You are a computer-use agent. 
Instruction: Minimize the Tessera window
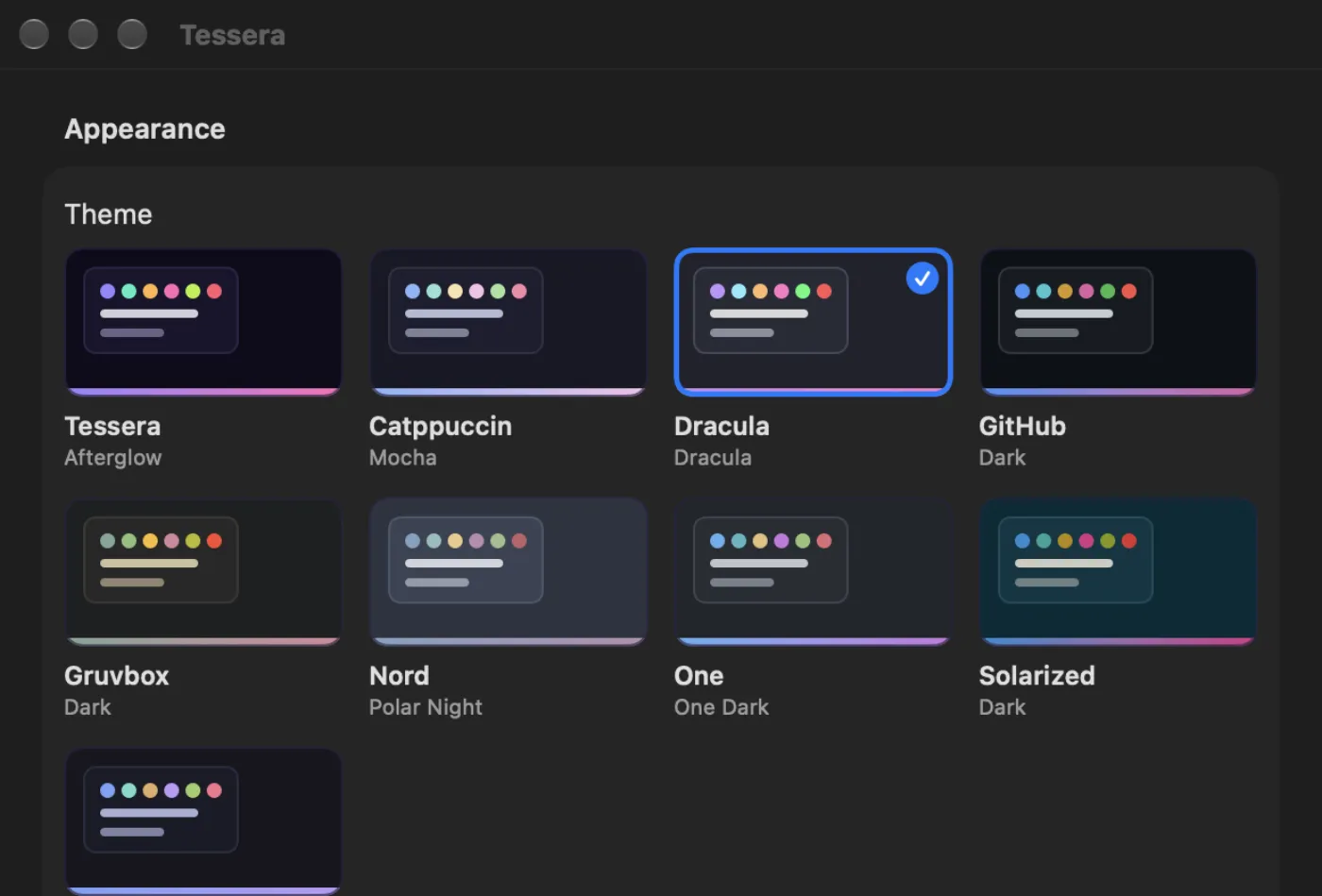click(x=83, y=34)
